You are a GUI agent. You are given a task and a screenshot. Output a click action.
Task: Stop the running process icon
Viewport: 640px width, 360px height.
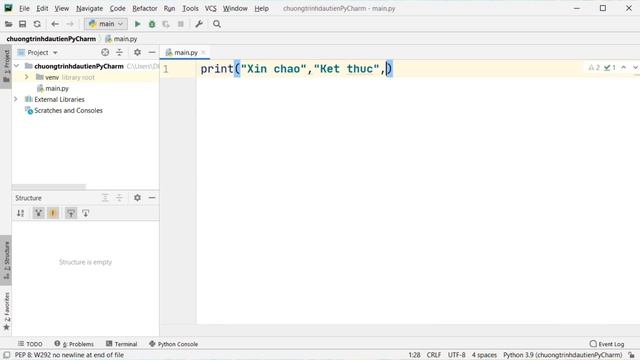(x=180, y=24)
